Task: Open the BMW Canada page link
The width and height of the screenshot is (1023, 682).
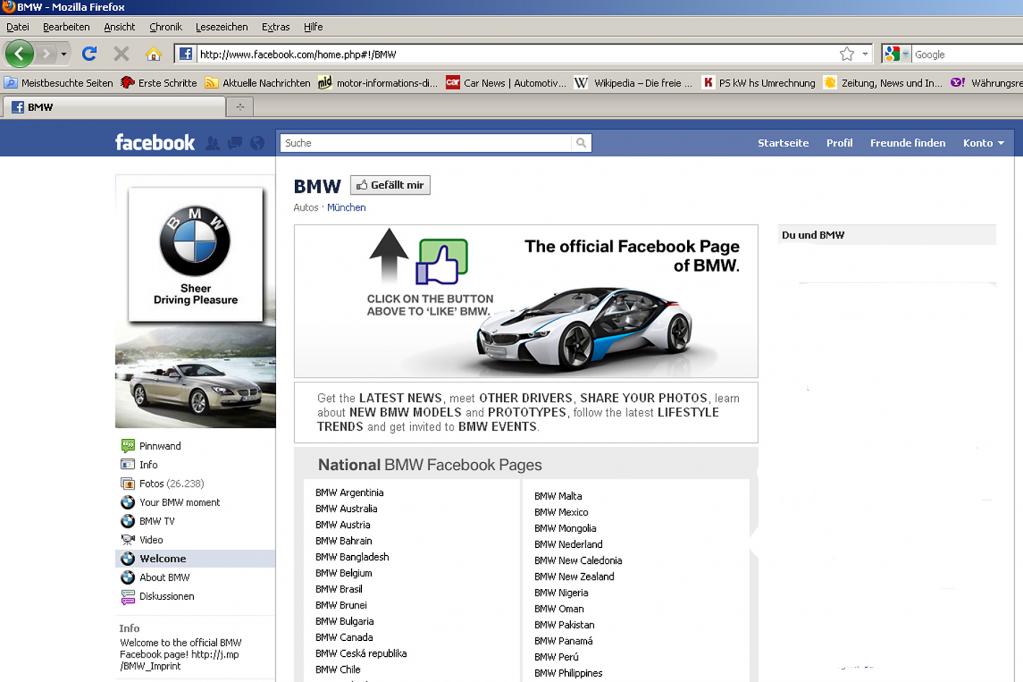Action: [344, 638]
